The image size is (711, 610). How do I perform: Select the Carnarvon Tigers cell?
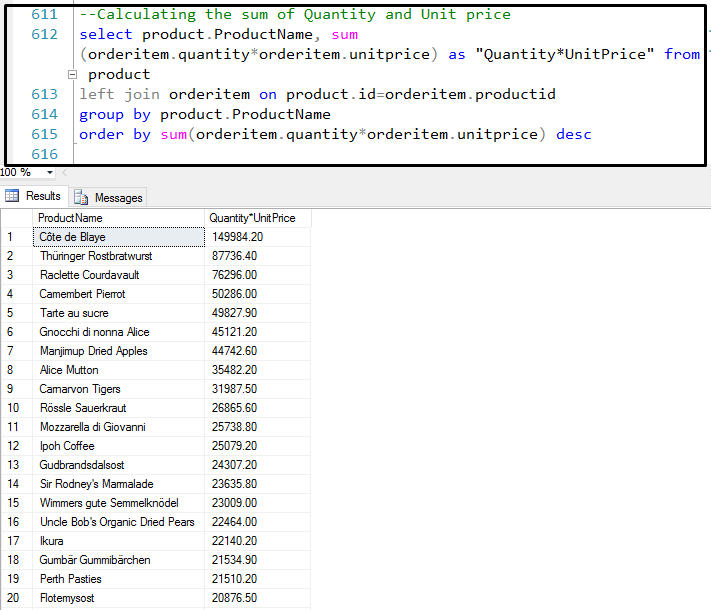tap(118, 389)
